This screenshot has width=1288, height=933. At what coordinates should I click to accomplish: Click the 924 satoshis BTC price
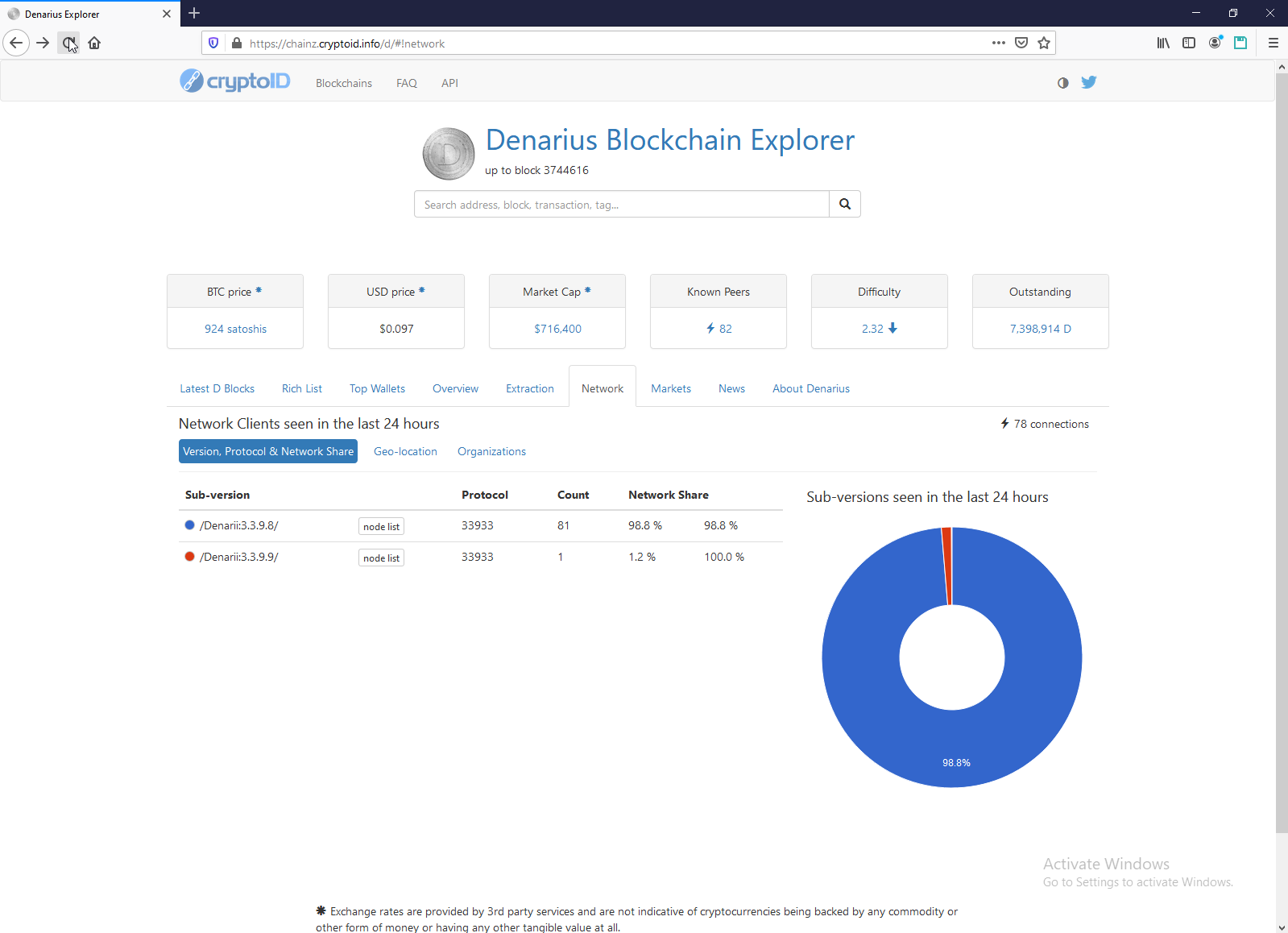click(235, 329)
